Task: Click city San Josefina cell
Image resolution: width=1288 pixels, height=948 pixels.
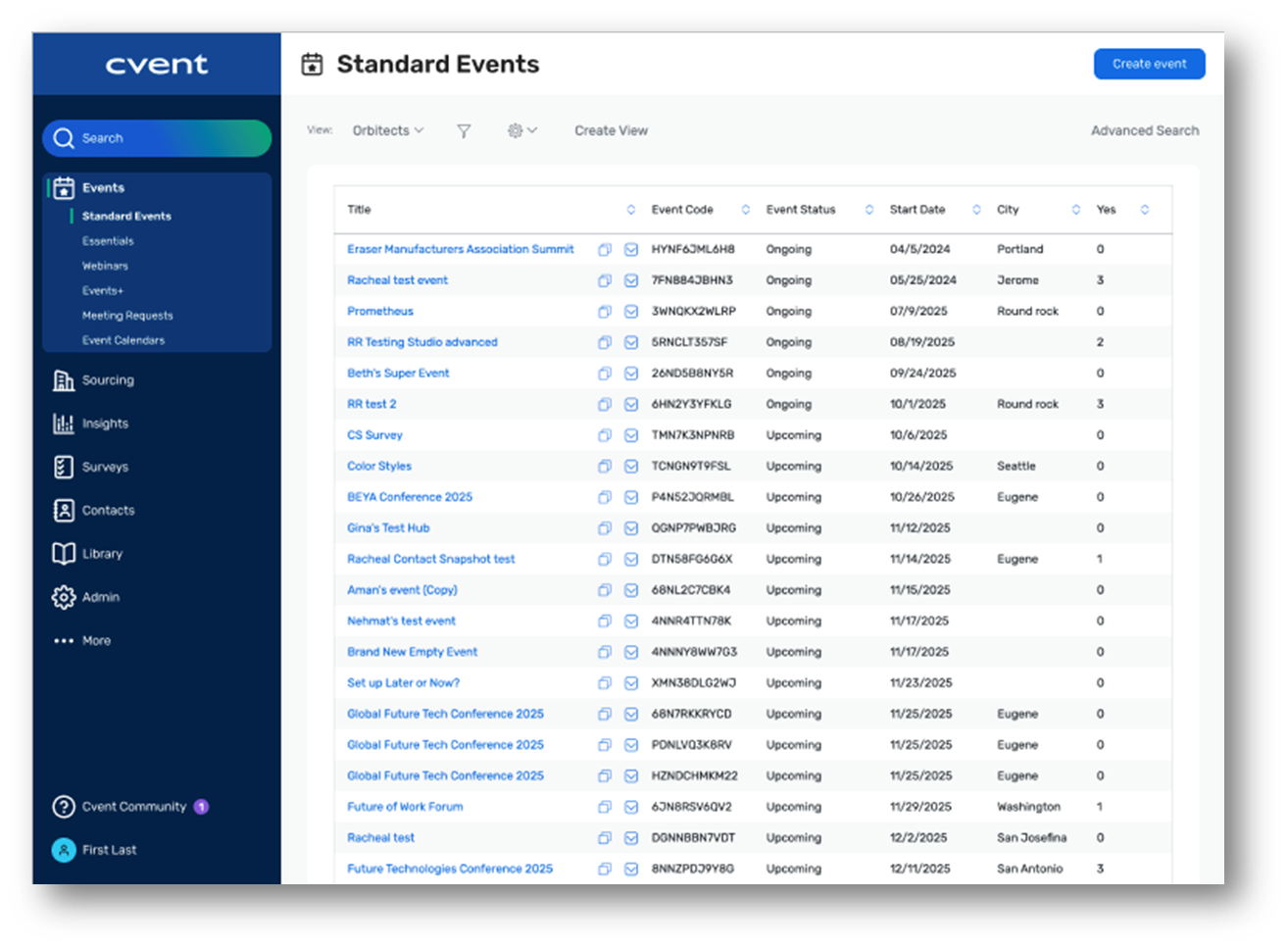Action: click(x=1031, y=838)
